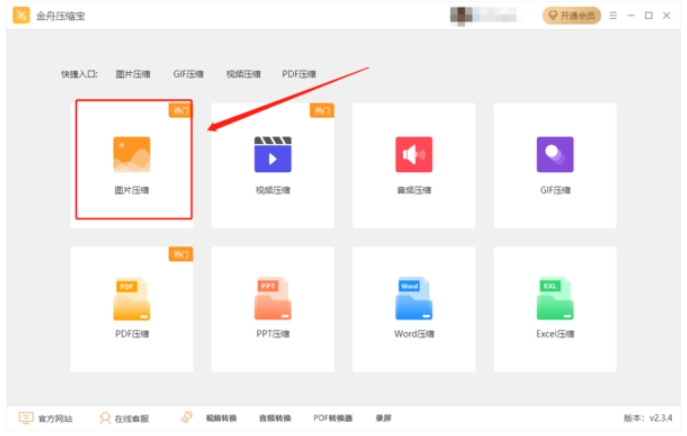Open the hamburger menu in title bar
The height and width of the screenshot is (436, 687).
tap(613, 15)
